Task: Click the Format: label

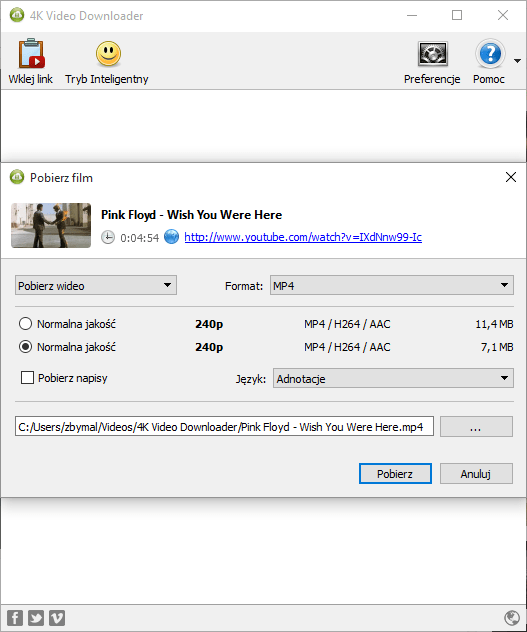Action: point(244,286)
